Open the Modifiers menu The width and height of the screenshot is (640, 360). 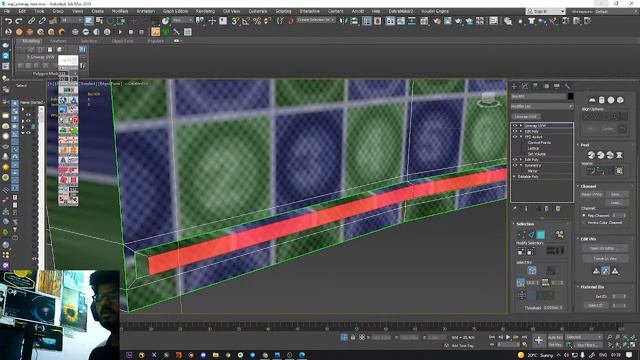click(120, 11)
